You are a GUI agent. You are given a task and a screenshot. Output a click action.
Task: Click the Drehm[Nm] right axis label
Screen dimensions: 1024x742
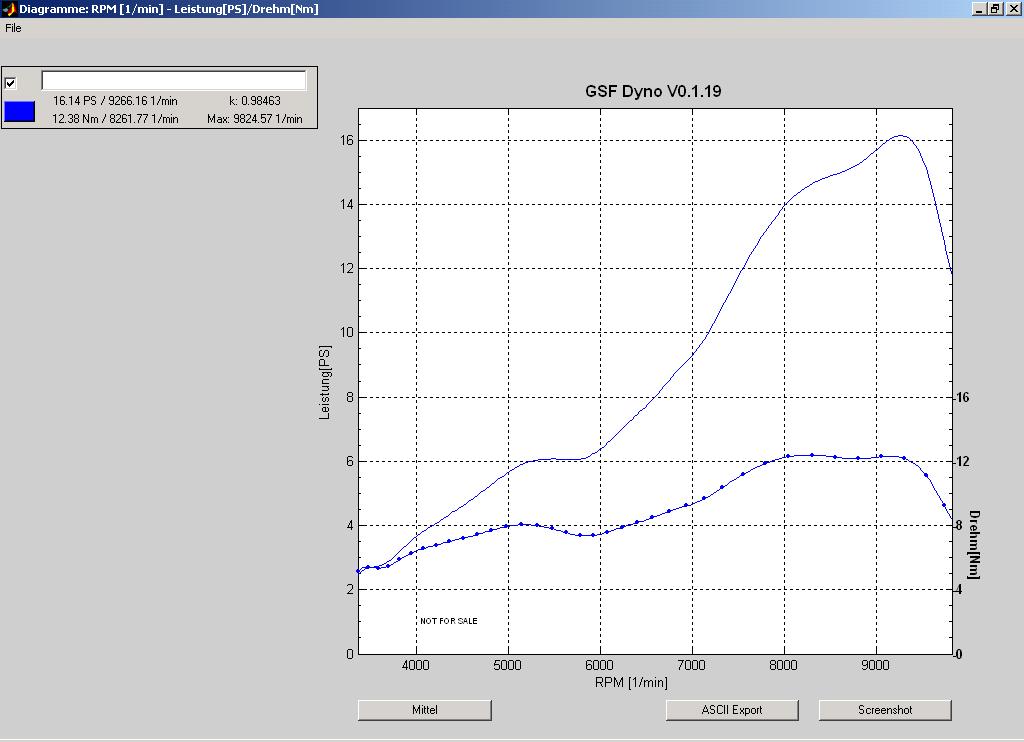(974, 545)
